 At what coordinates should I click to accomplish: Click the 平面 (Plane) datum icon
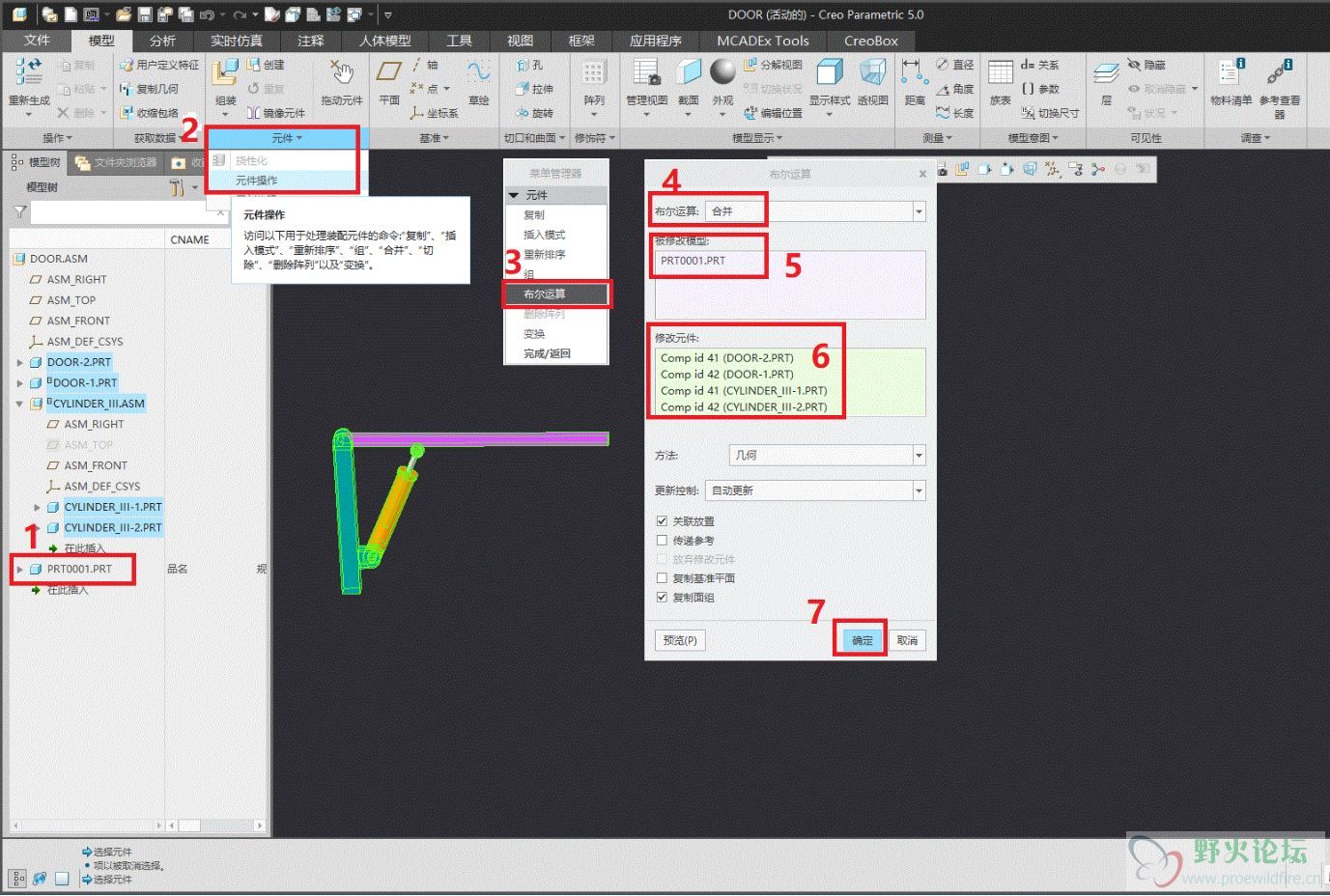point(389,73)
